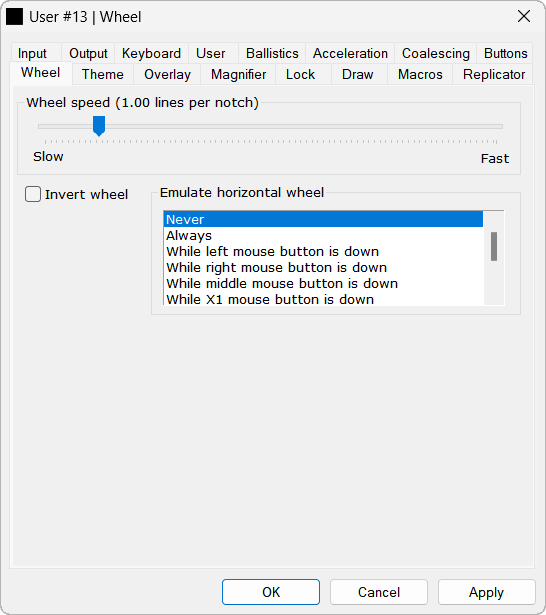The height and width of the screenshot is (615, 546).
Task: Open the Acceleration tab
Action: [x=350, y=53]
